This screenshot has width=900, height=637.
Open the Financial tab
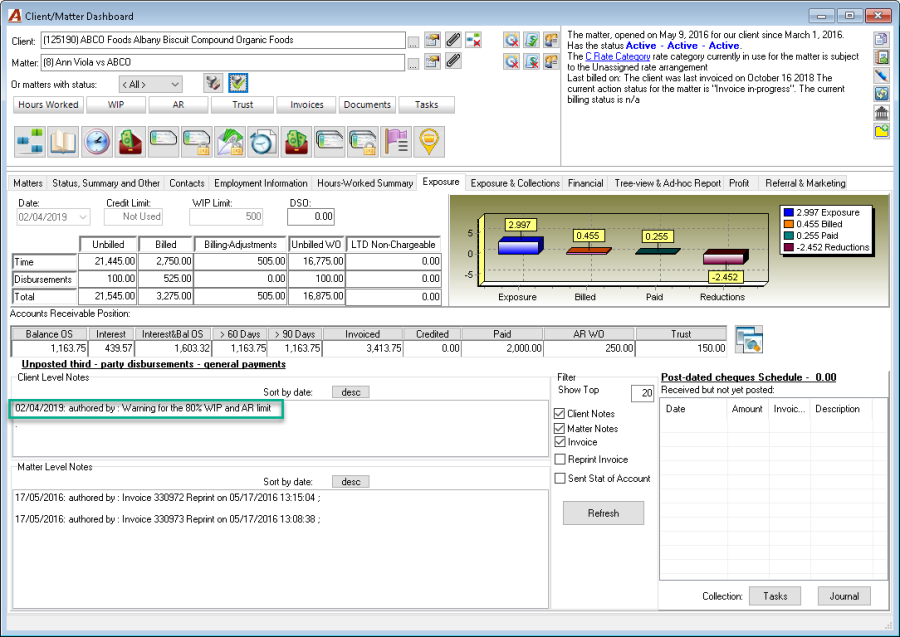click(x=585, y=183)
